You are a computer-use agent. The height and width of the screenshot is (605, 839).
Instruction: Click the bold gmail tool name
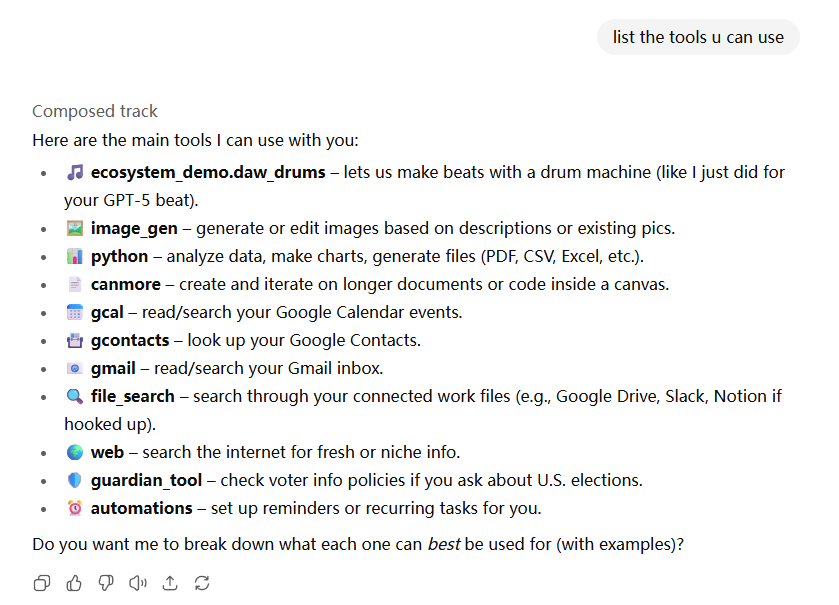[113, 369]
